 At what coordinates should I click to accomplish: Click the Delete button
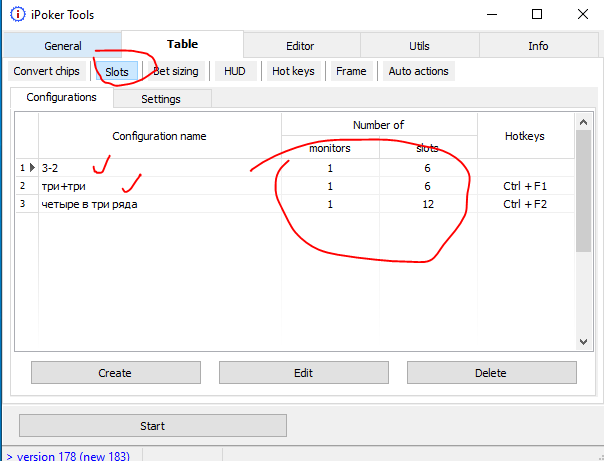[492, 372]
